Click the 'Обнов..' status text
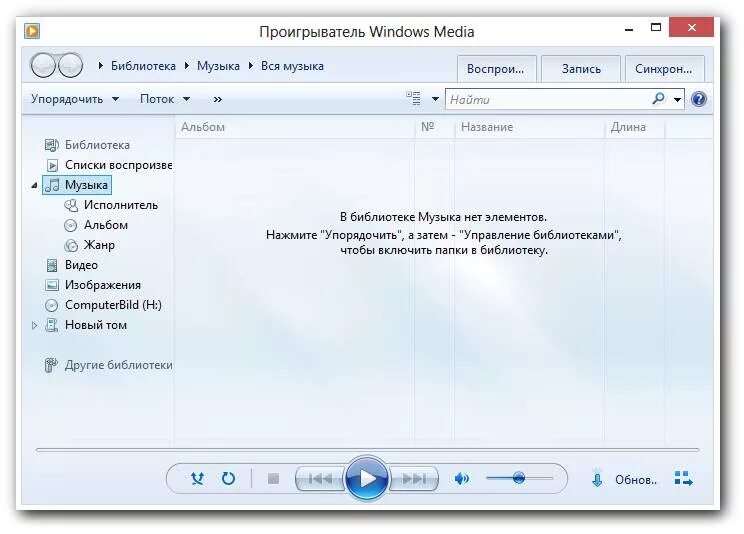Image resolution: width=744 pixels, height=534 pixels. click(636, 480)
